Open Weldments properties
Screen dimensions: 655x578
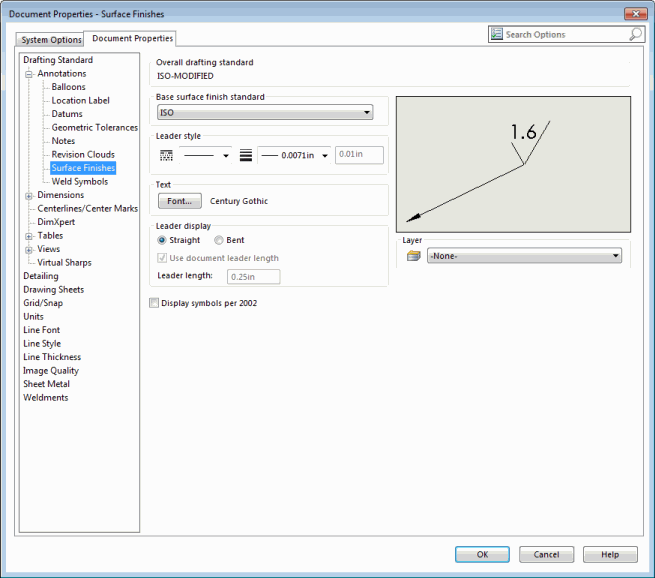[46, 398]
